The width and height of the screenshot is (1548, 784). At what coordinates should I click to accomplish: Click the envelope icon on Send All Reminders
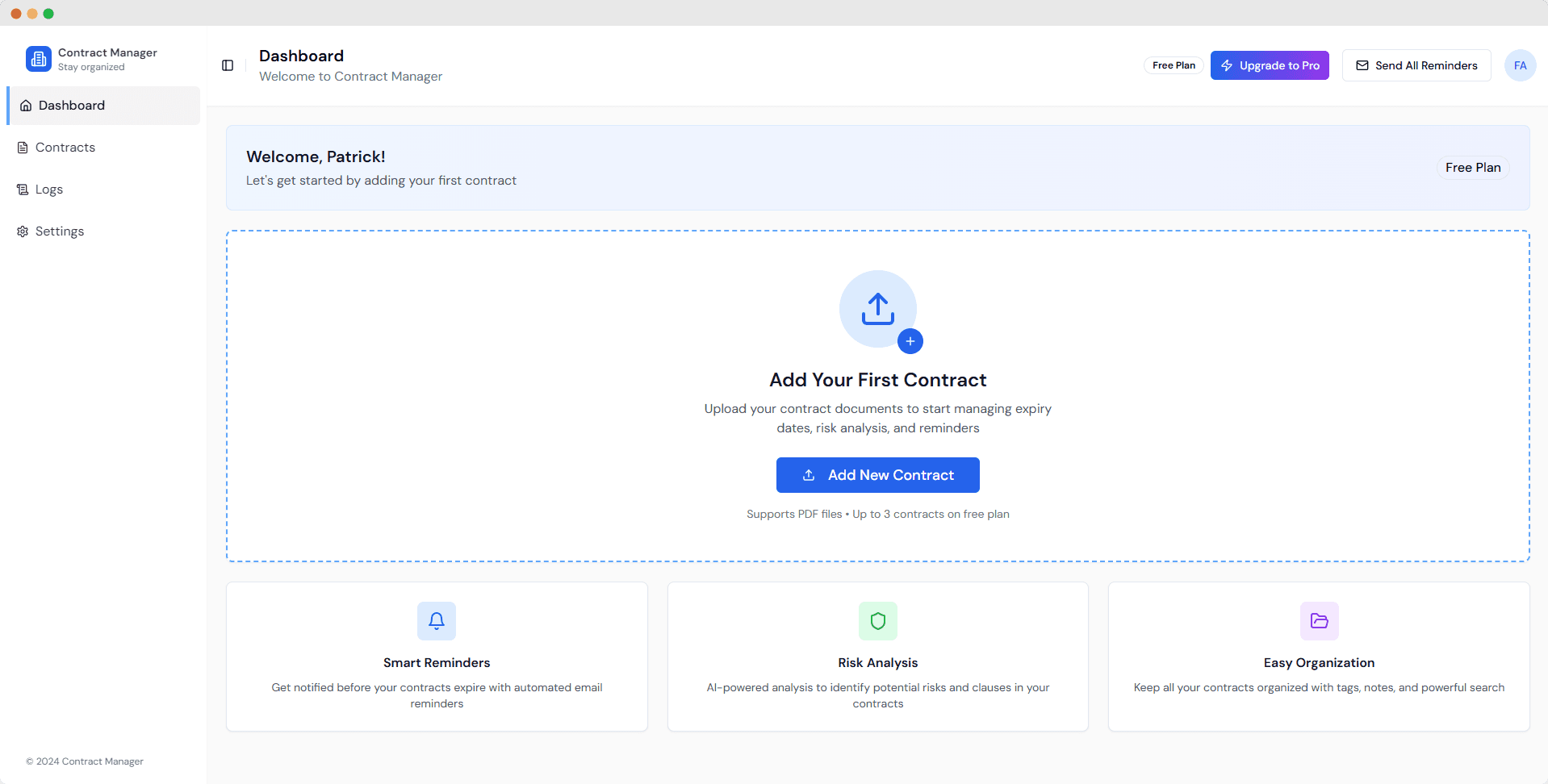(x=1362, y=65)
